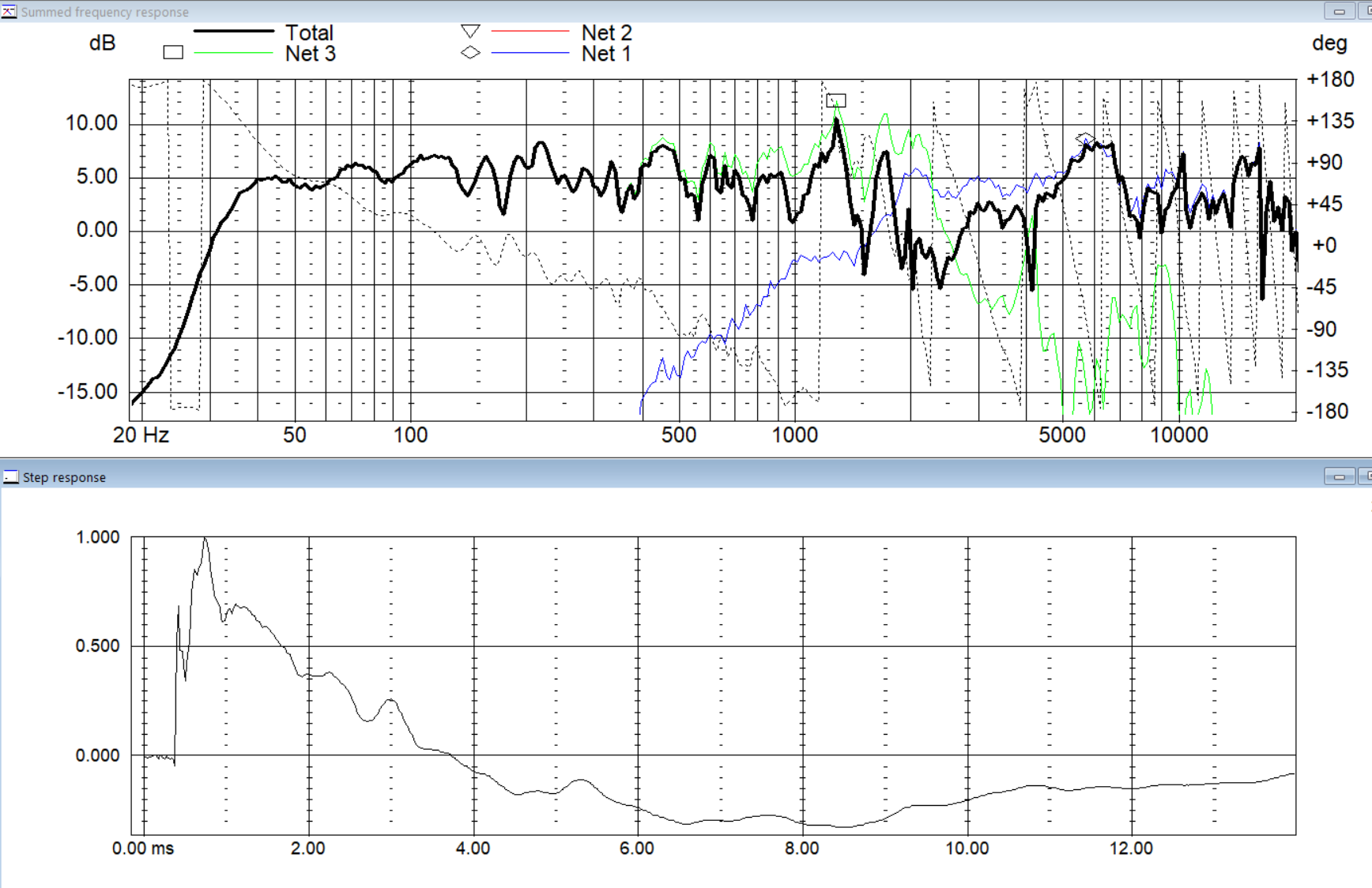Activate the Summed frequency response title bar
The image size is (1372, 888).
(x=632, y=11)
